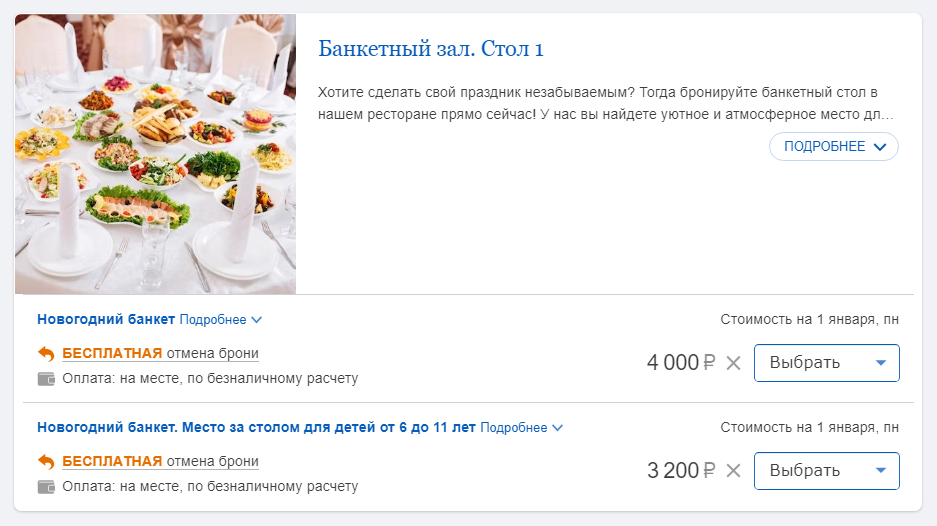This screenshot has height=526, width=937.
Task: Open the "Новогодний банкет" rate title
Action: click(106, 319)
